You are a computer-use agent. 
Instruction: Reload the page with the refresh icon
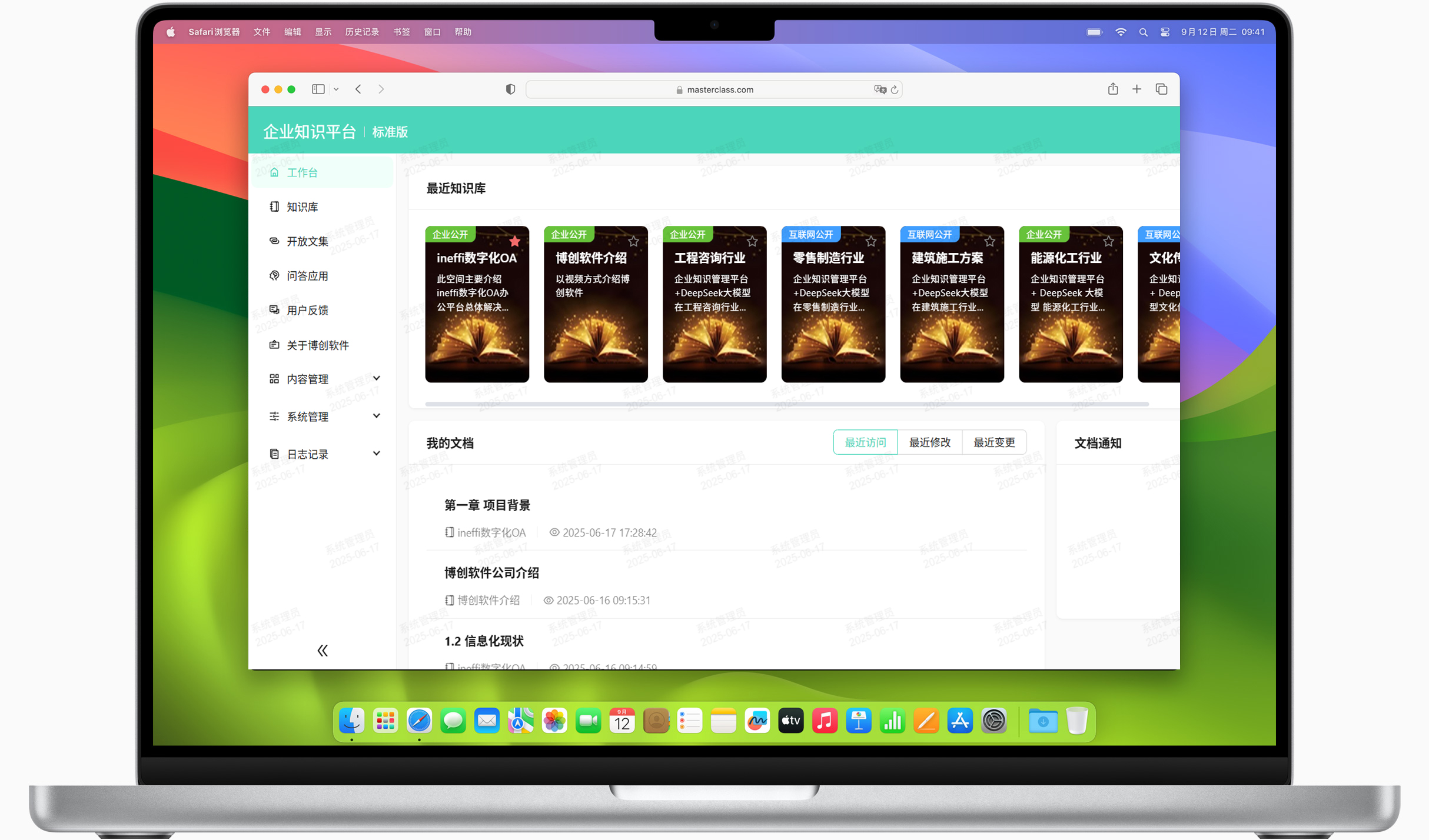pyautogui.click(x=895, y=89)
